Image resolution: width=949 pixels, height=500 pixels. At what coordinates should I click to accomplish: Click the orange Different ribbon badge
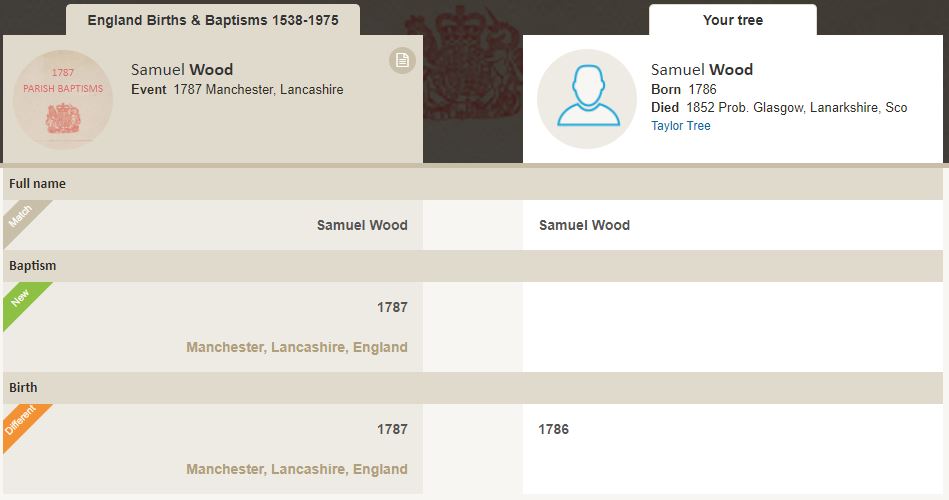pyautogui.click(x=23, y=420)
